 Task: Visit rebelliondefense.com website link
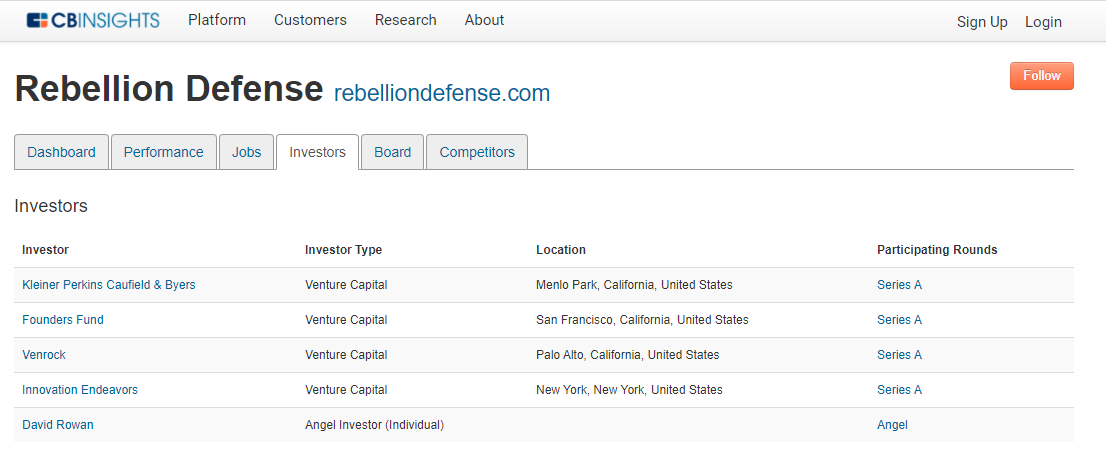point(442,93)
